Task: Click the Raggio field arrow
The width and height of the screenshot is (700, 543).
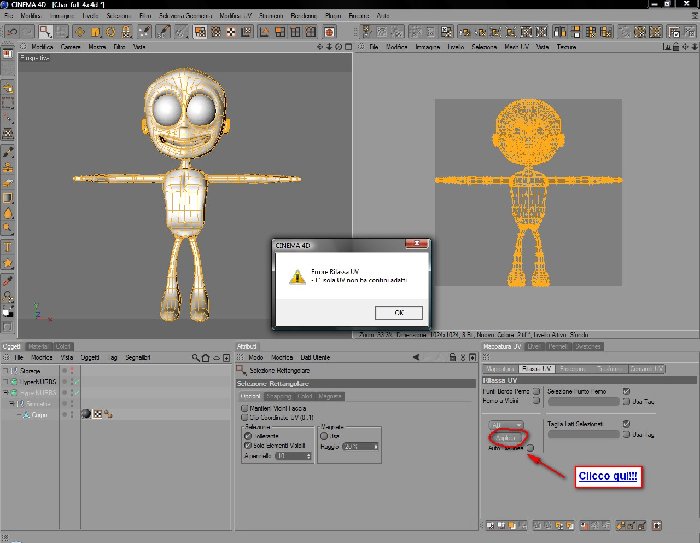Action: 375,446
